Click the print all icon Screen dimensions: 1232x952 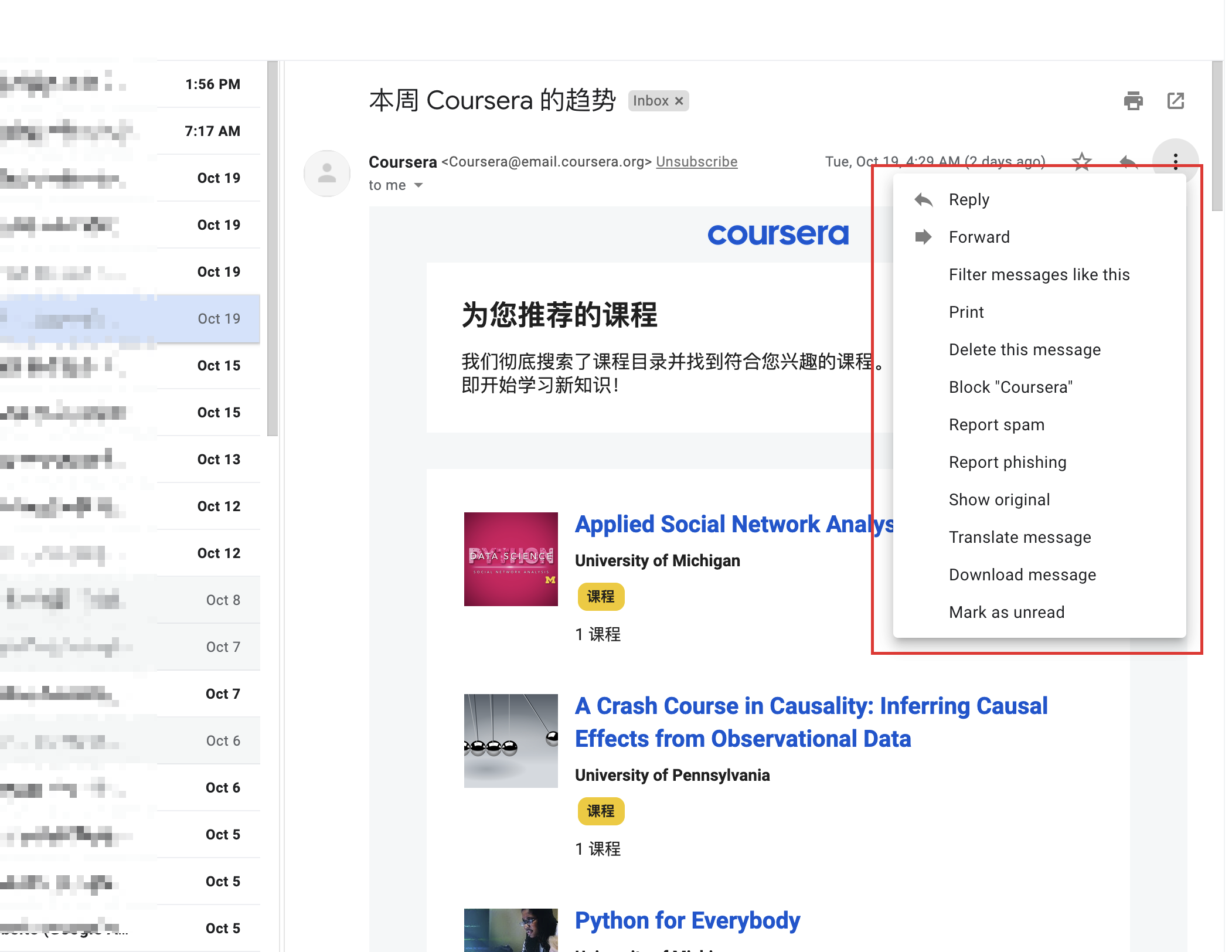(x=1133, y=101)
